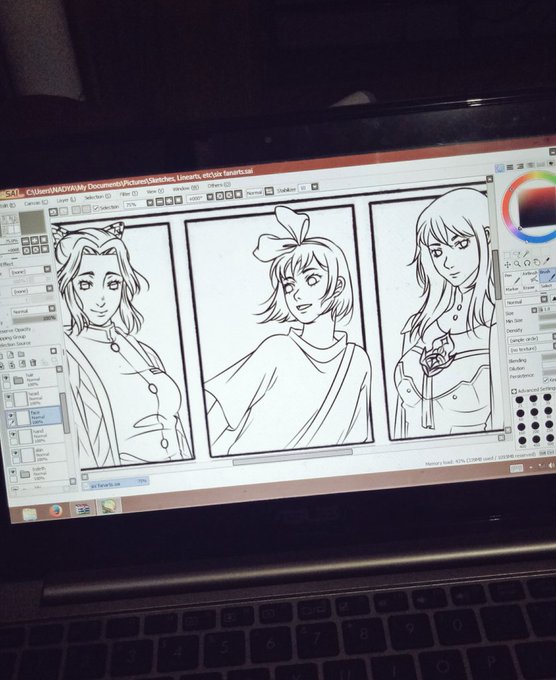This screenshot has height=680, width=556.
Task: Select the Magic Wand tool
Action: 526,254
